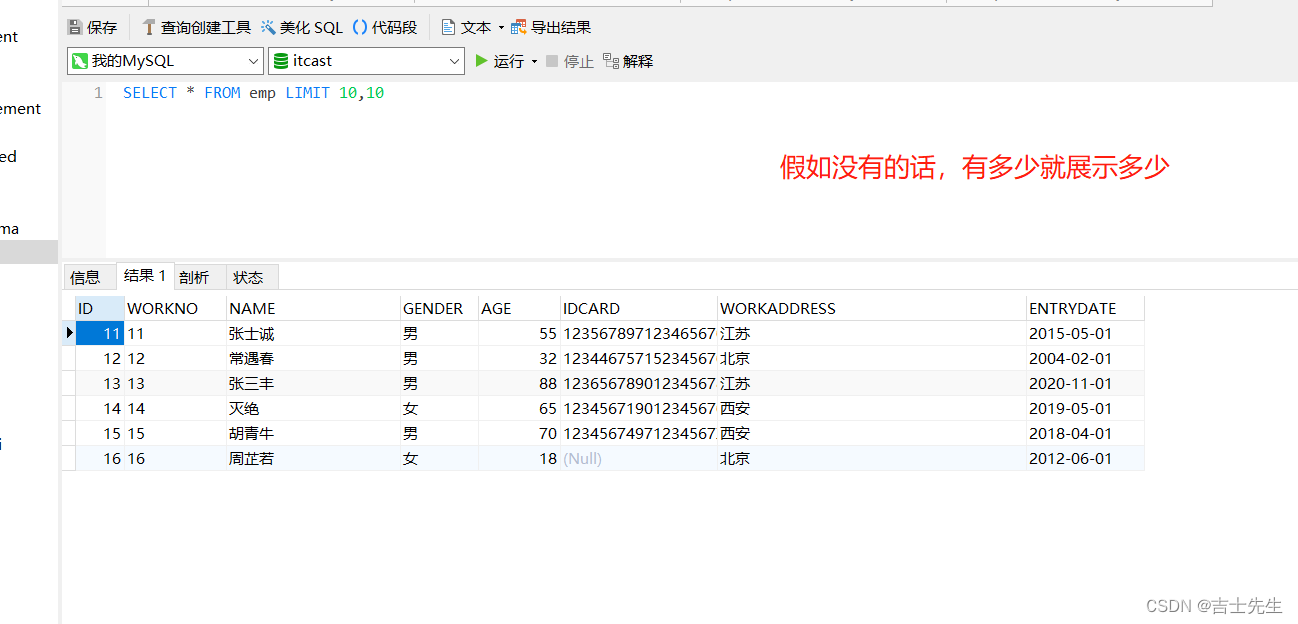
Task: Click the row indicator arrow for row 11
Action: (69, 333)
